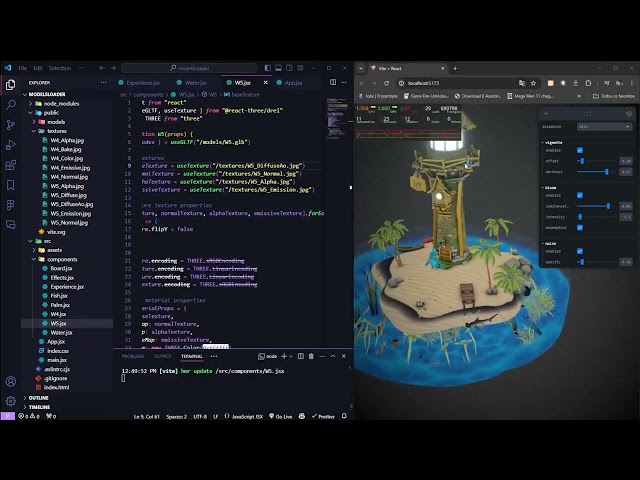Click the translate page icon in address bar
This screenshot has width=640, height=480.
(x=522, y=83)
